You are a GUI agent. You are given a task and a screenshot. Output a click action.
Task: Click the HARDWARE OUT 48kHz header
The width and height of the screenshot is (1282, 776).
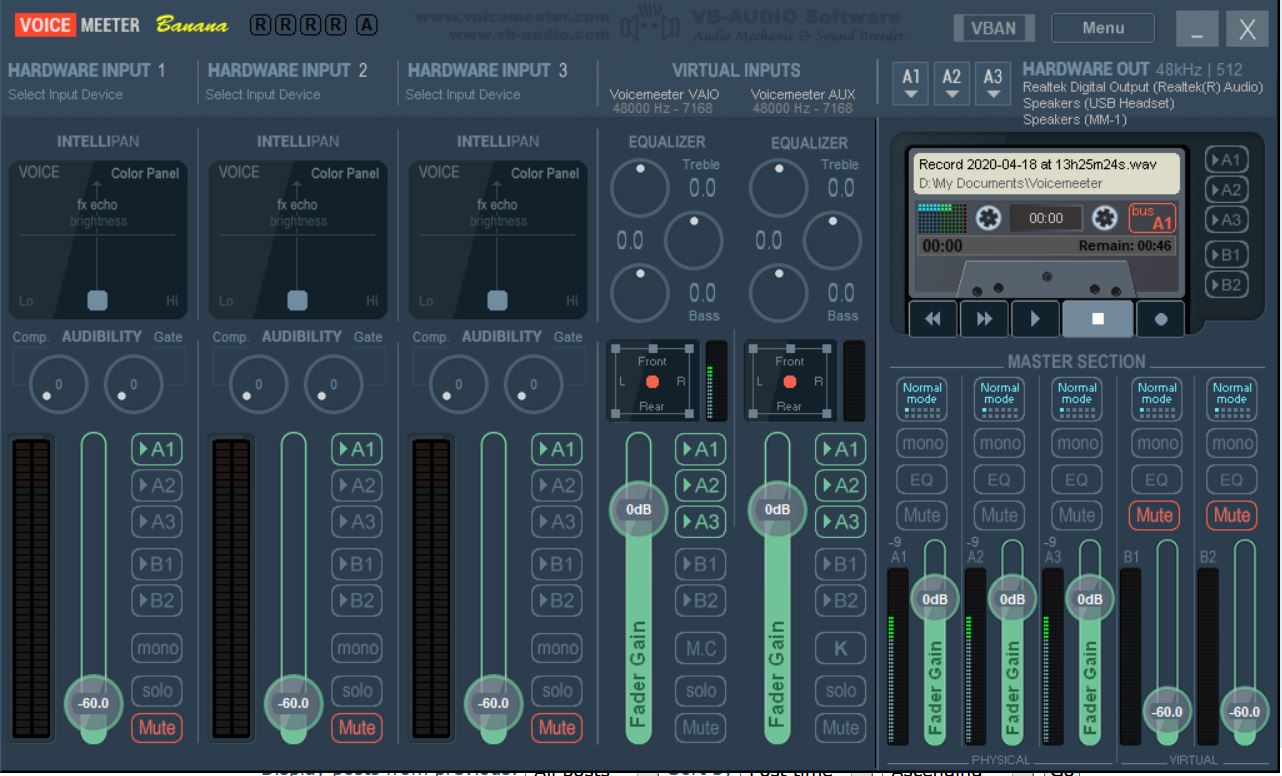pos(1132,70)
